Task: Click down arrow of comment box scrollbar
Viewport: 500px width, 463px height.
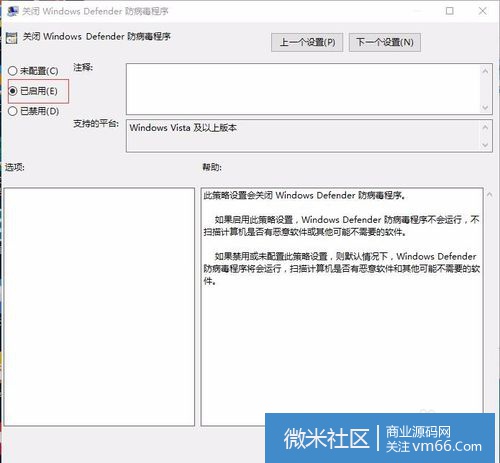Action: click(485, 108)
